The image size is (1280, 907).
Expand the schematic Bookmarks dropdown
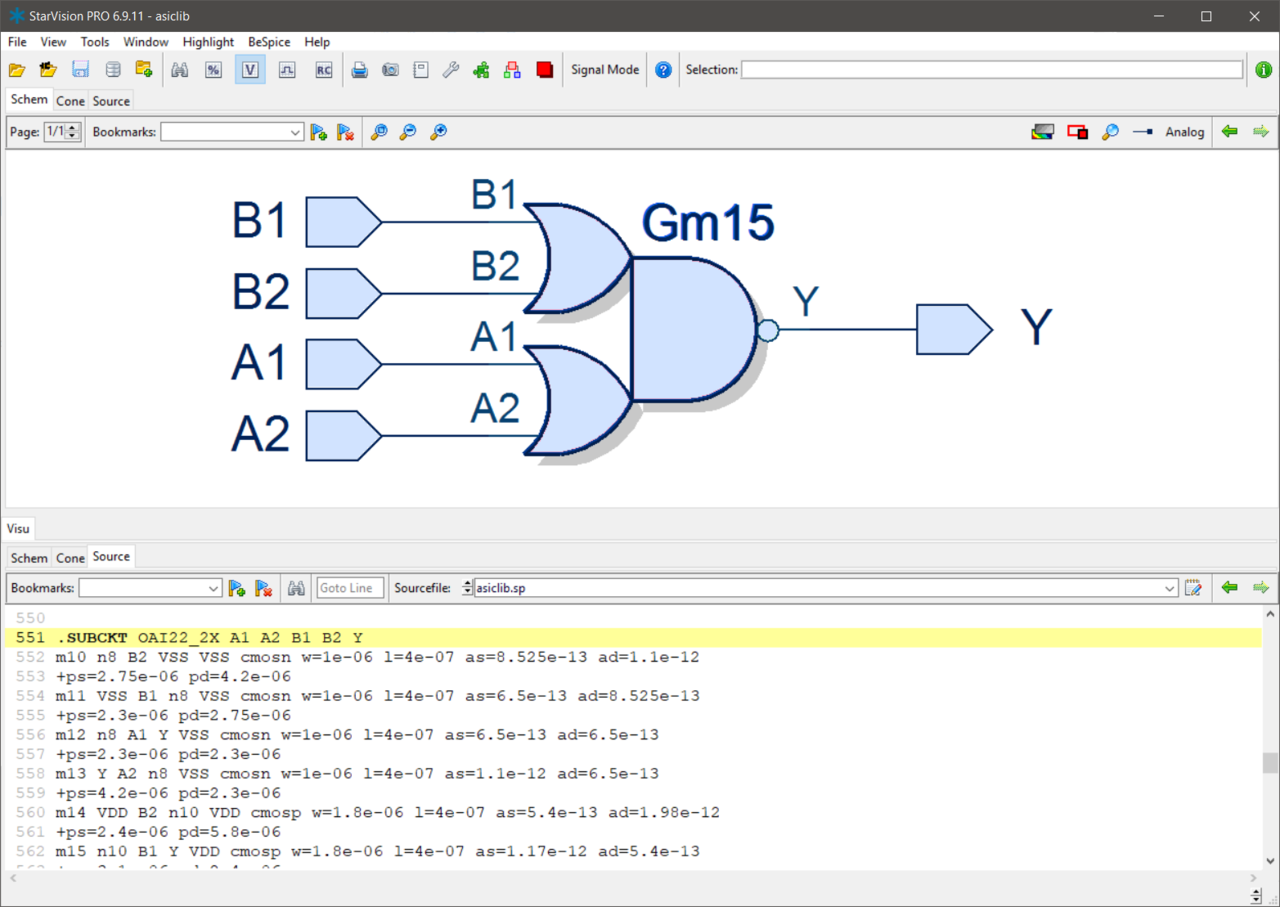295,132
